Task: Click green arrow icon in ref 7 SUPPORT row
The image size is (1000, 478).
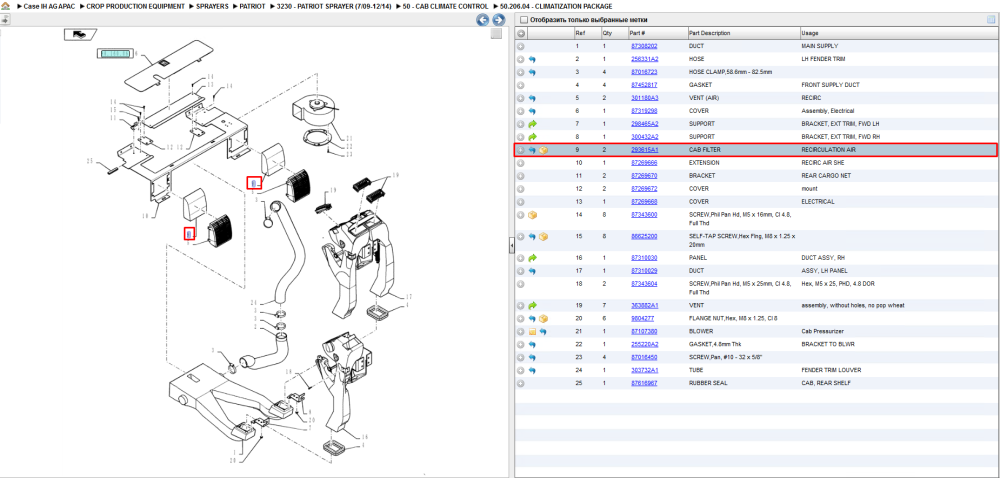Action: 533,124
